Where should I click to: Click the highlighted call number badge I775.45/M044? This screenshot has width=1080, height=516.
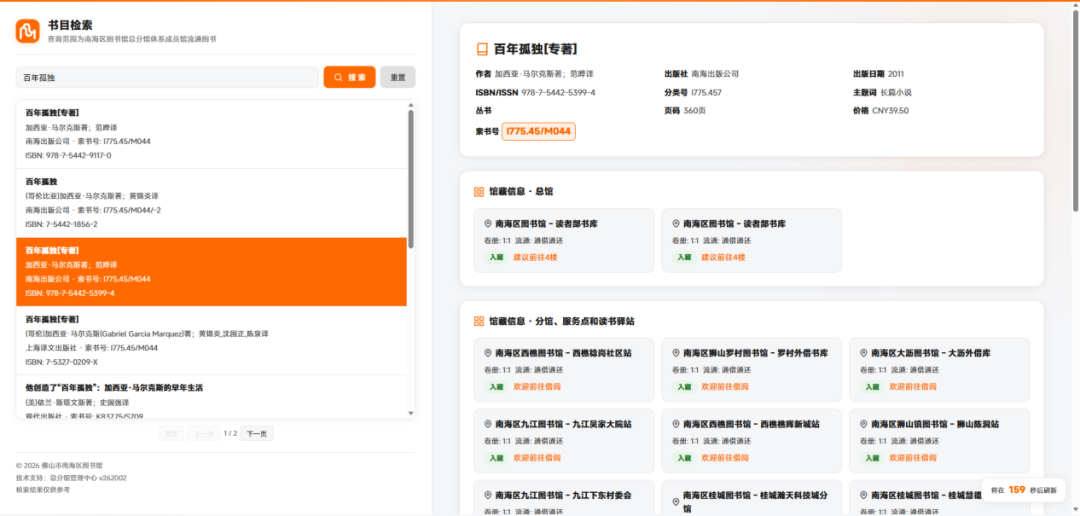point(539,131)
